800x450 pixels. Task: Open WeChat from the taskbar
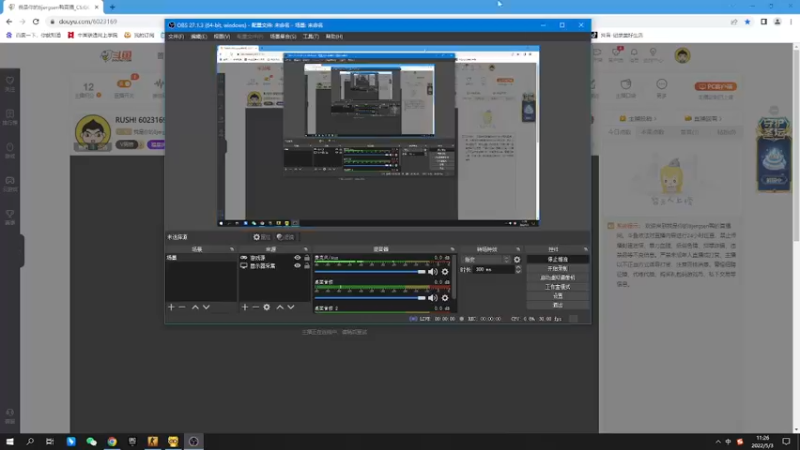pos(91,441)
